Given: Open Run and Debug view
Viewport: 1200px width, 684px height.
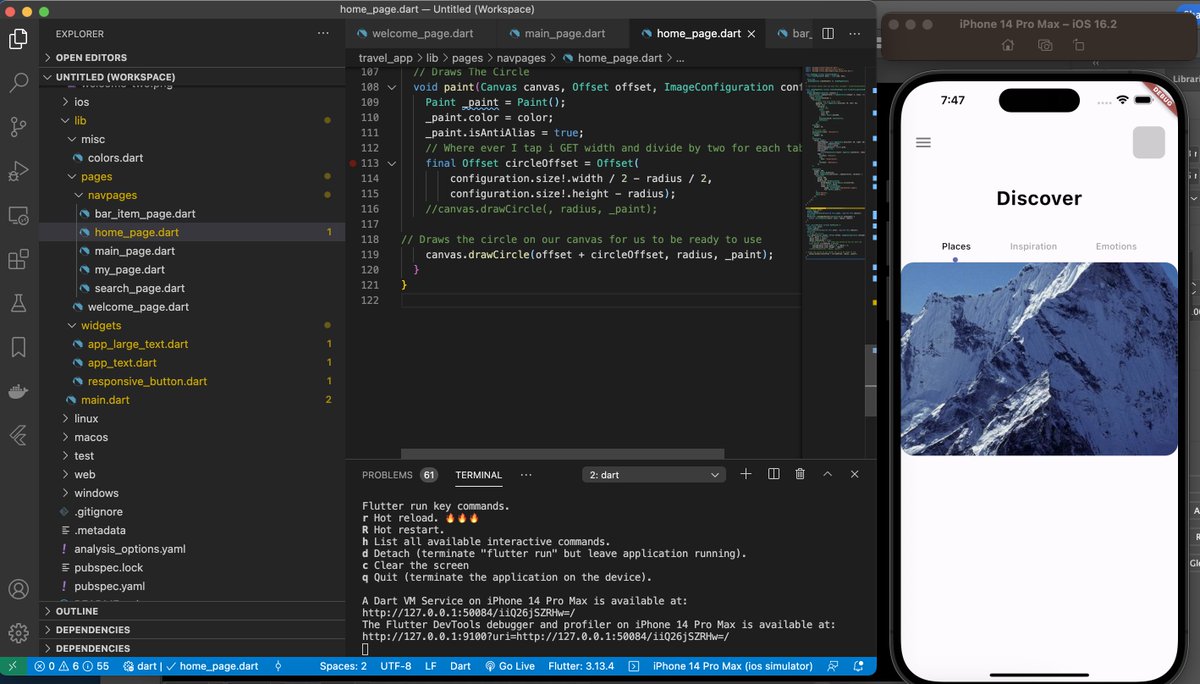Looking at the screenshot, I should (x=18, y=171).
